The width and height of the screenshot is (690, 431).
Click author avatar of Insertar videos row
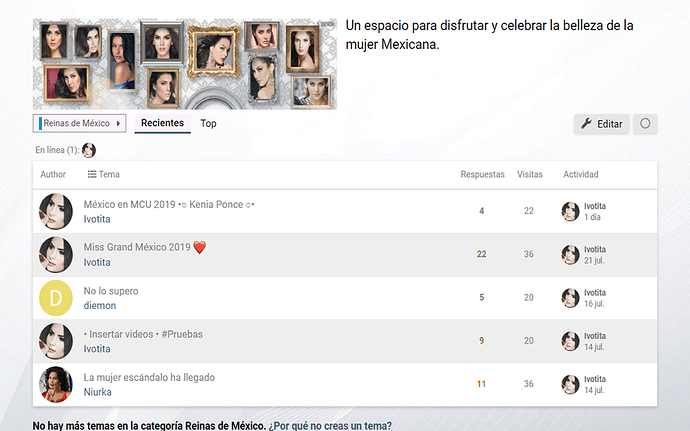(x=56, y=341)
